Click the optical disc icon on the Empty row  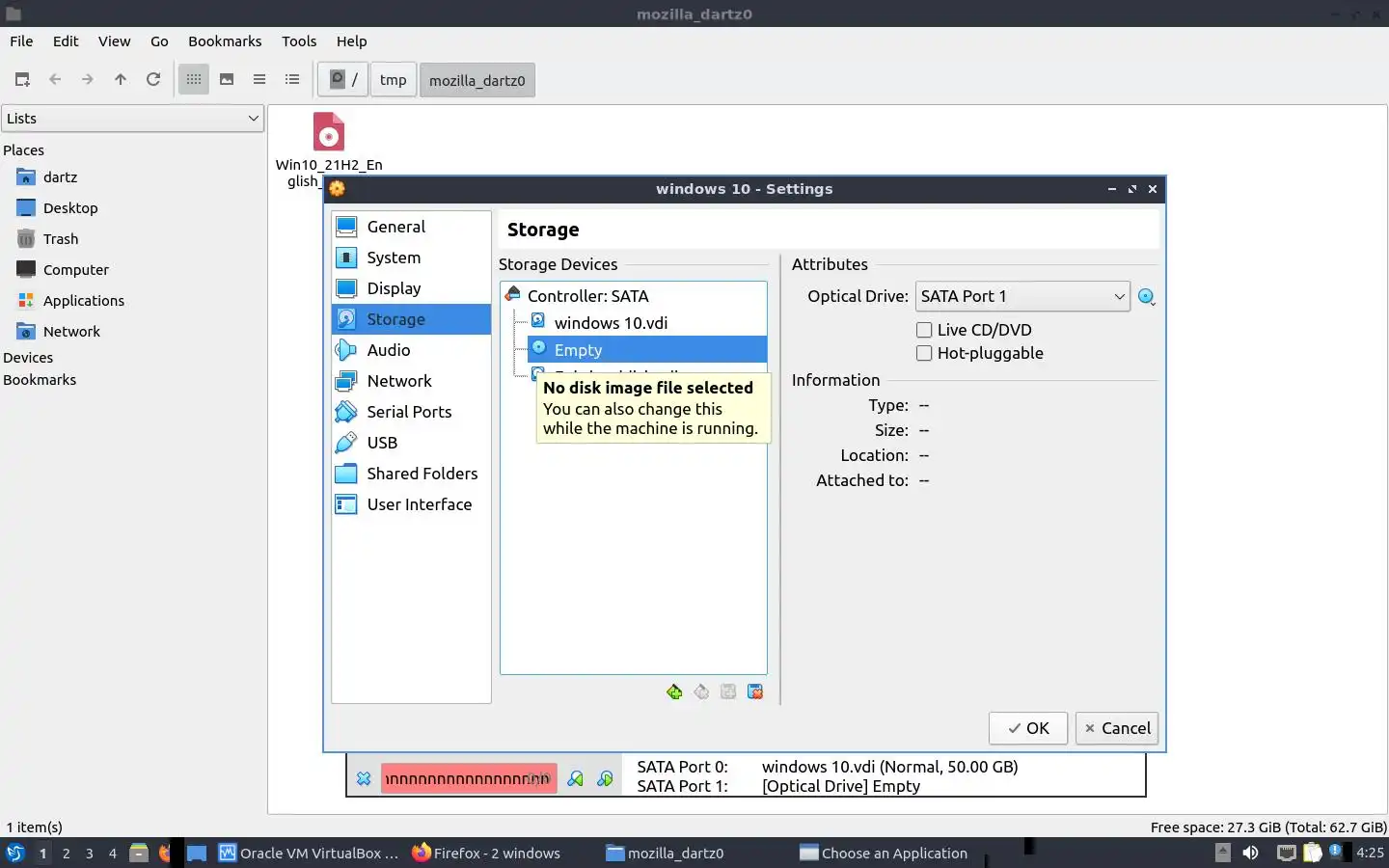point(538,348)
